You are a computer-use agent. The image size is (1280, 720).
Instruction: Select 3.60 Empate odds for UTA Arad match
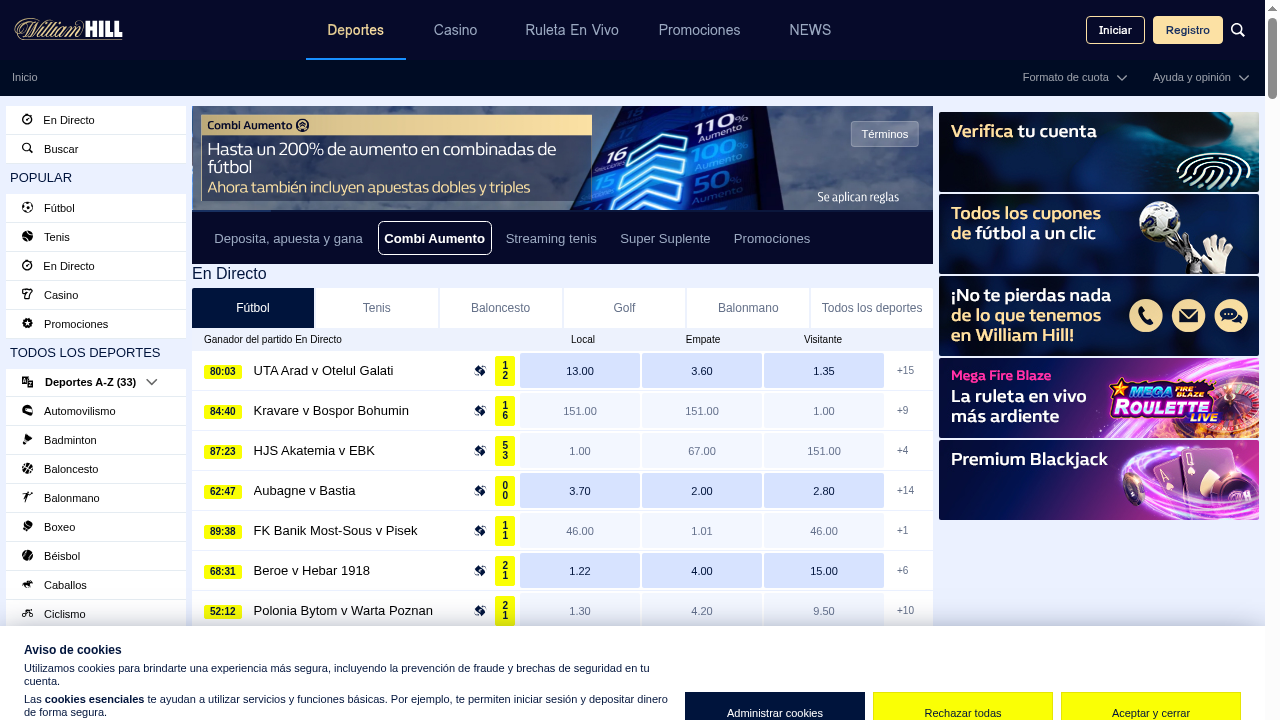pos(702,371)
